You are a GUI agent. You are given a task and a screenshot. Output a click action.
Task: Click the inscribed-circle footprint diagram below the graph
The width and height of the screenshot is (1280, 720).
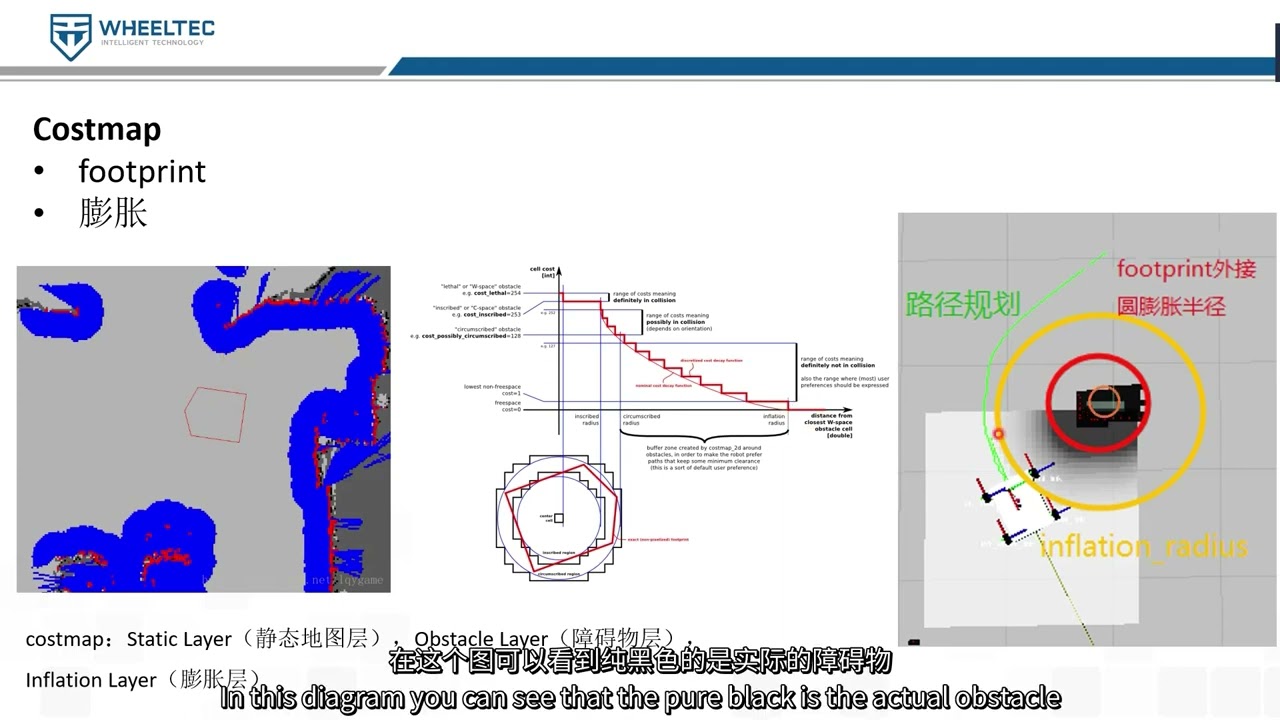[x=558, y=517]
